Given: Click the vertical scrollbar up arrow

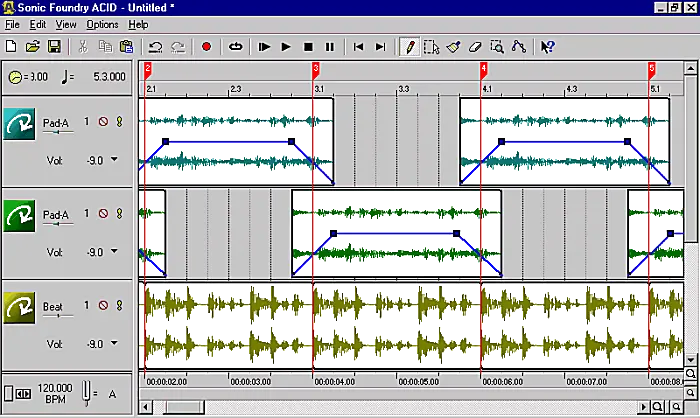Looking at the screenshot, I should 690,68.
